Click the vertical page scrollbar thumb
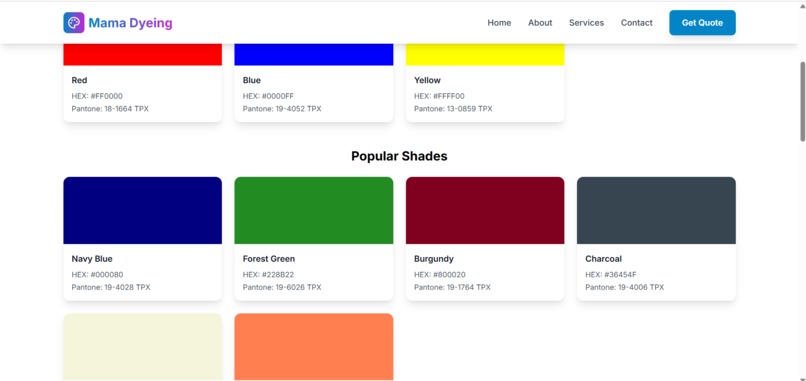Screen dimensions: 806x381 point(802,101)
